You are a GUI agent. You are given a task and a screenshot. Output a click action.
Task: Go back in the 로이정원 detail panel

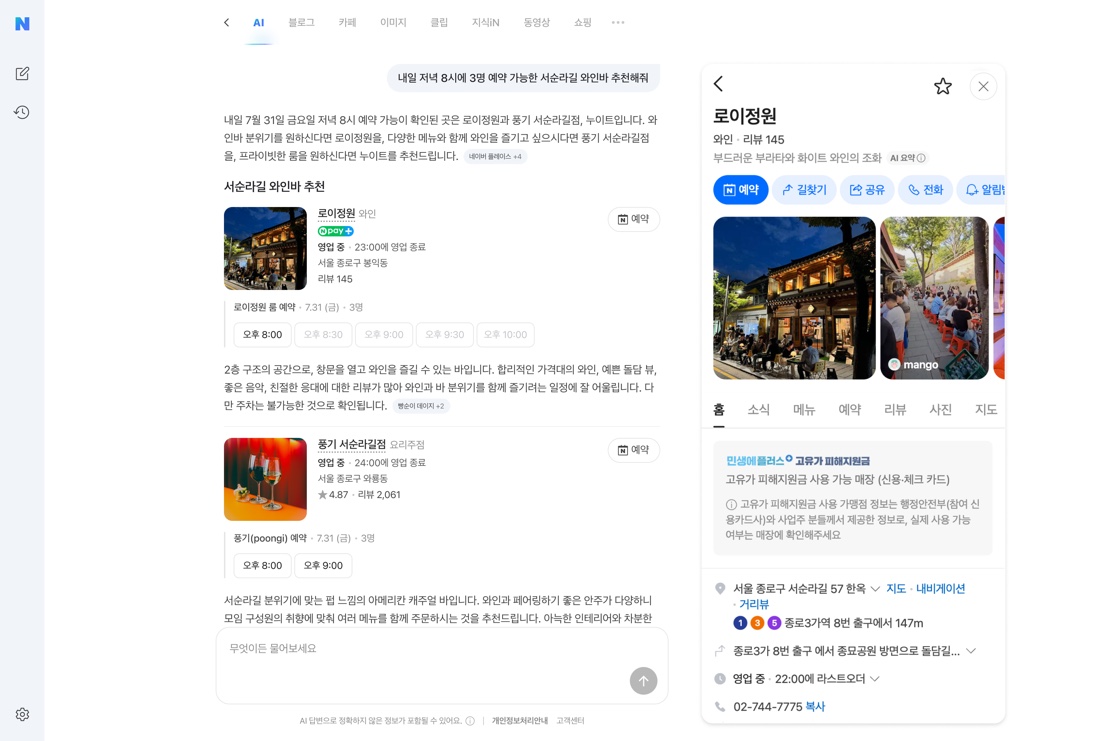(x=718, y=84)
